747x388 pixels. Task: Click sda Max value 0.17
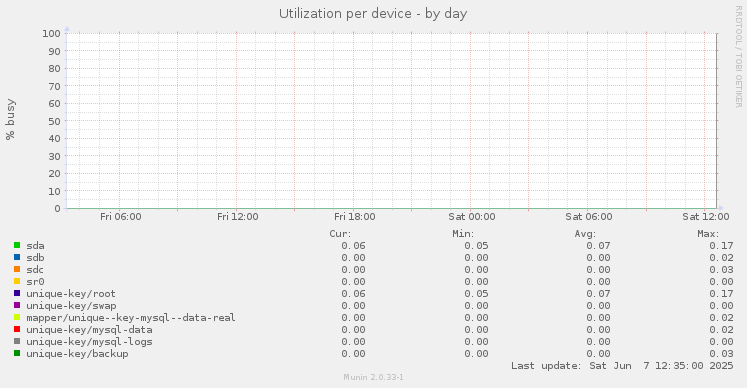(x=721, y=246)
